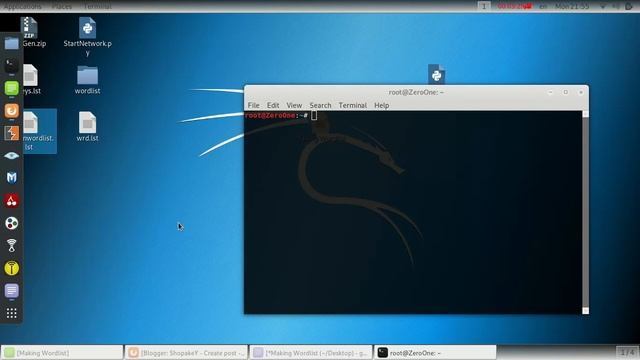Image resolution: width=640 pixels, height=360 pixels.
Task: Switch to root@ZeroOne taskbar entry
Action: coord(436,353)
